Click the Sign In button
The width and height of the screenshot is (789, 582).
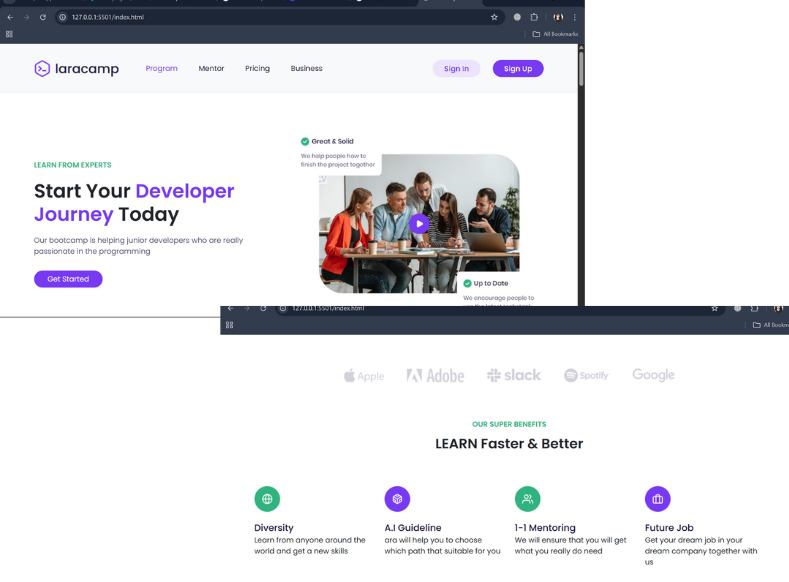click(x=456, y=68)
